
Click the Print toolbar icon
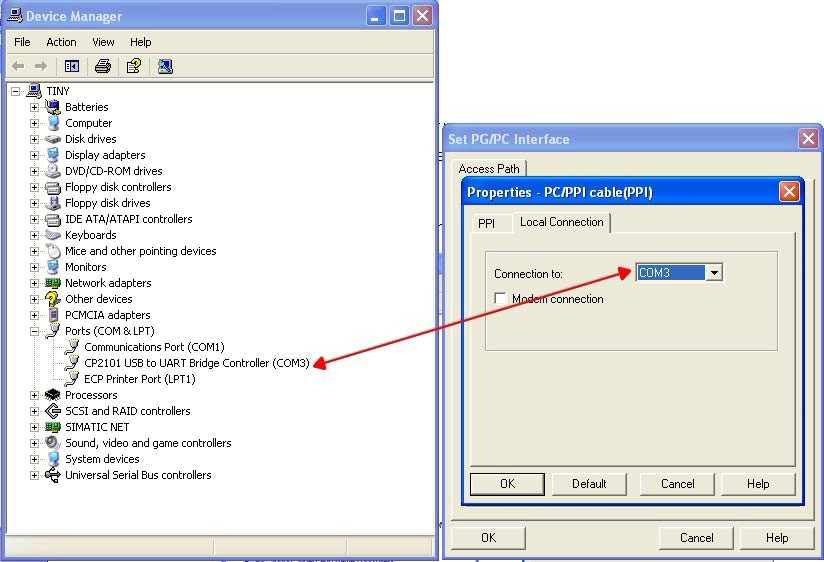(x=102, y=66)
